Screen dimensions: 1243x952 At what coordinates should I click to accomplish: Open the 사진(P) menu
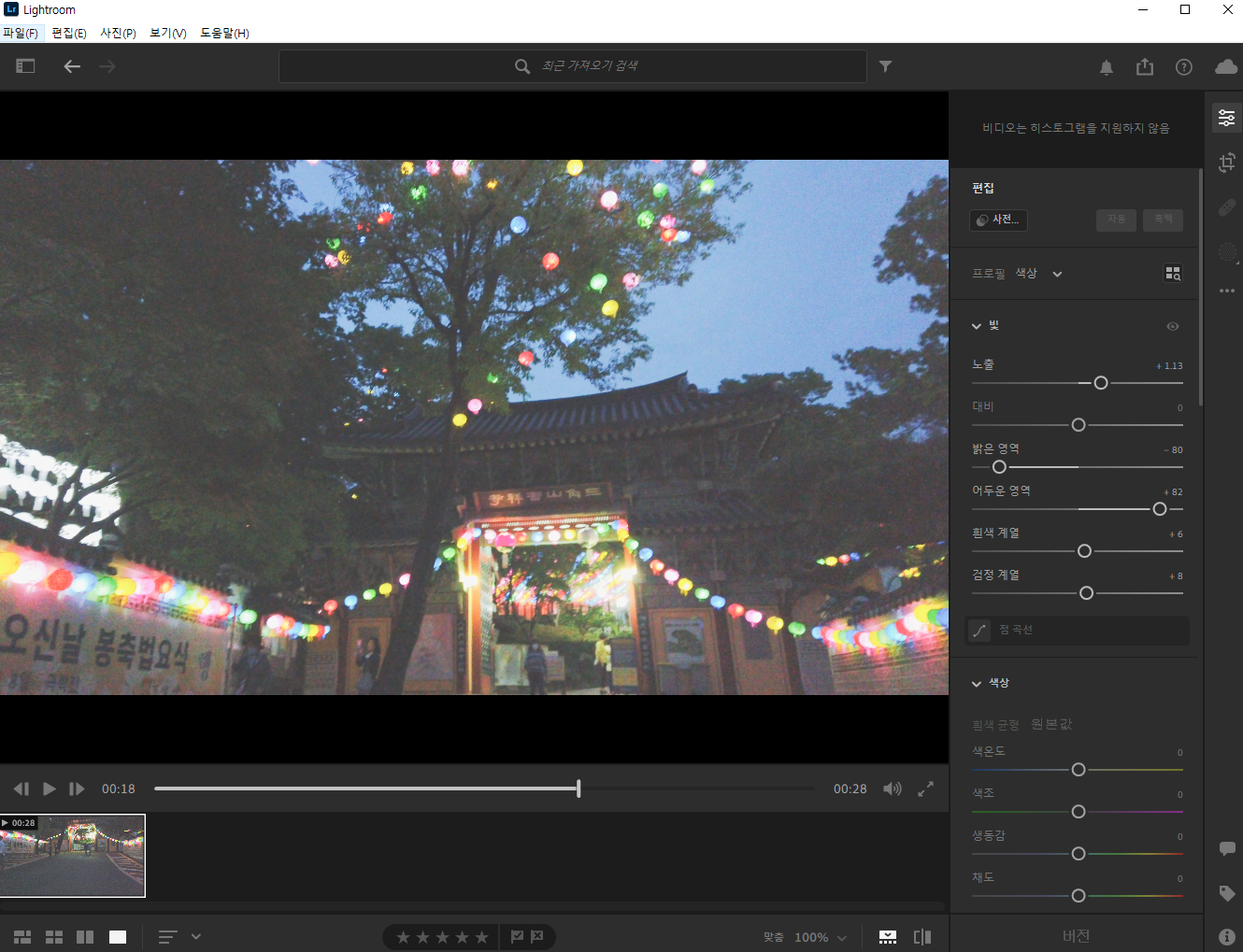[118, 33]
